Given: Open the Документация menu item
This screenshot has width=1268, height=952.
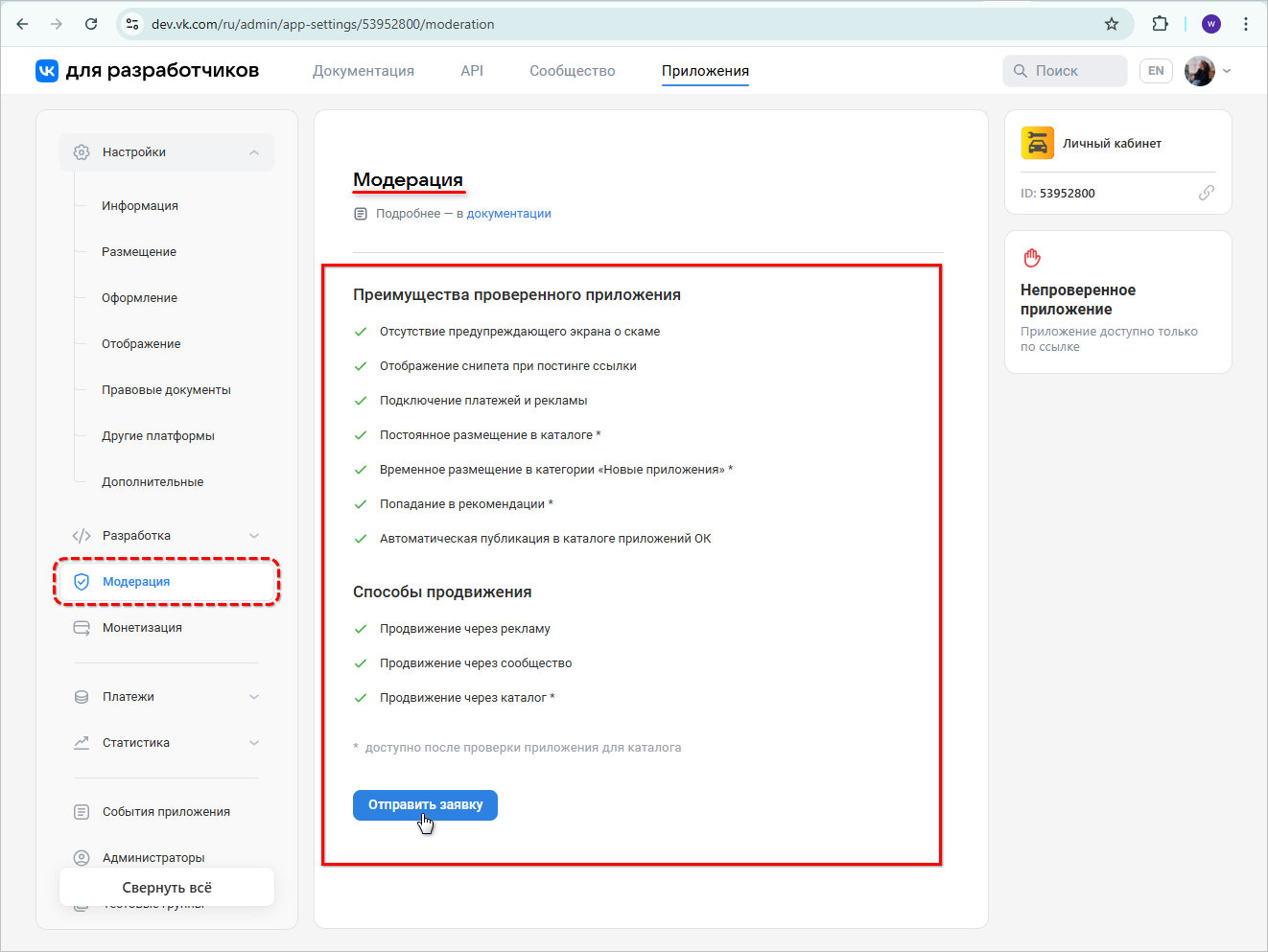Looking at the screenshot, I should (364, 70).
